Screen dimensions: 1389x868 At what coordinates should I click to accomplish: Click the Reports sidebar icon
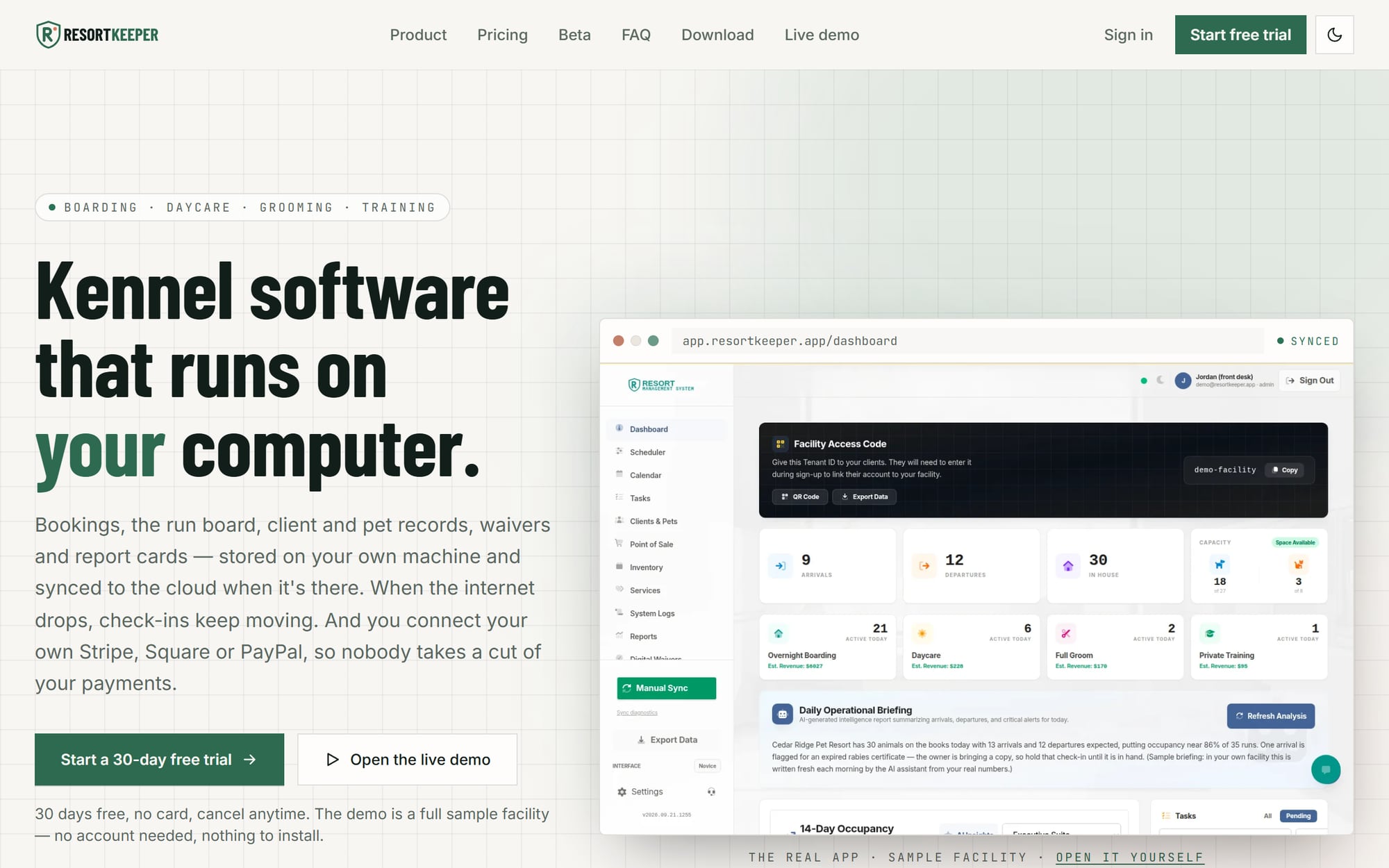click(x=619, y=635)
